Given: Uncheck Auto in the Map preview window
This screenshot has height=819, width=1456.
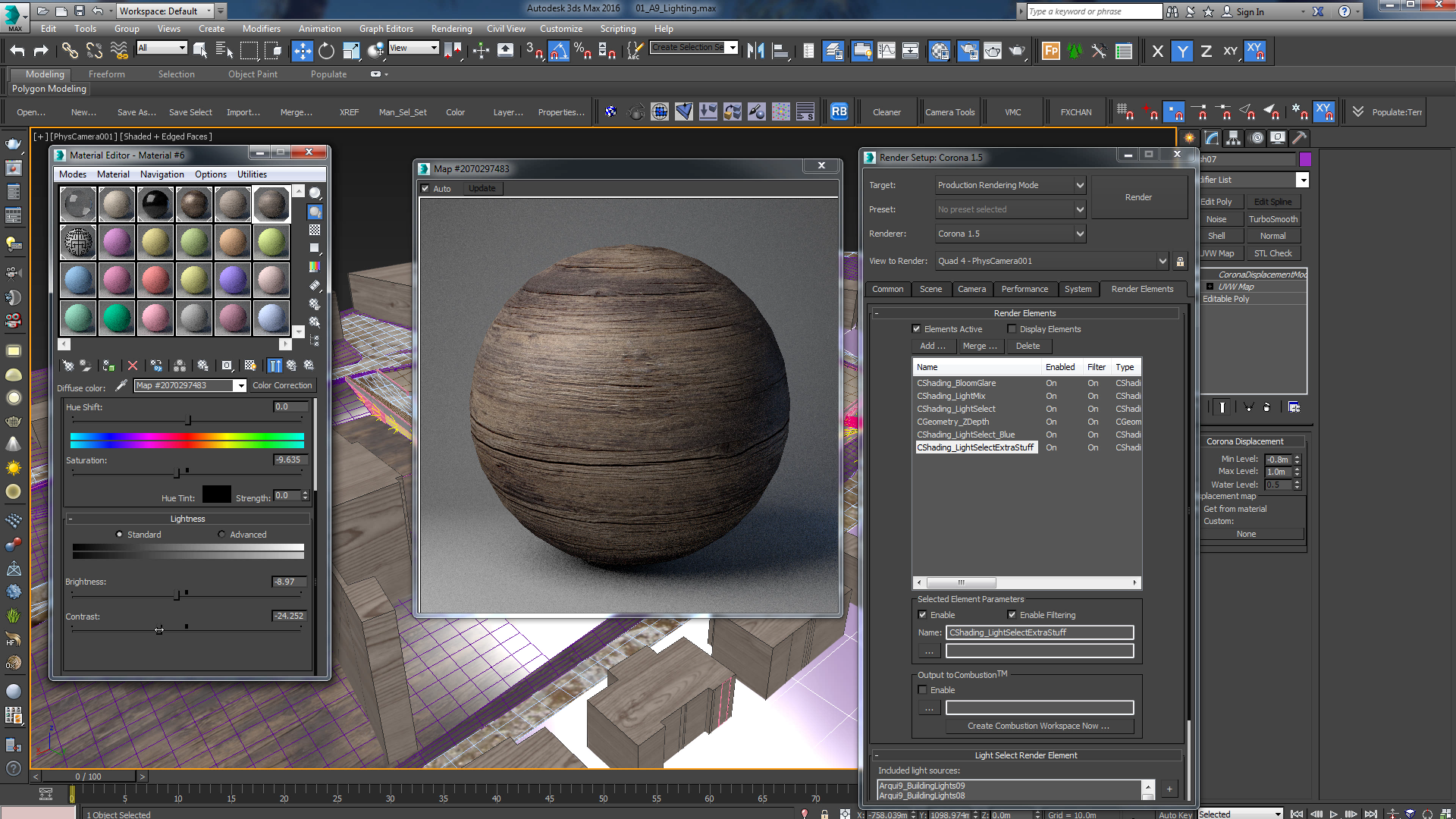Looking at the screenshot, I should click(425, 189).
